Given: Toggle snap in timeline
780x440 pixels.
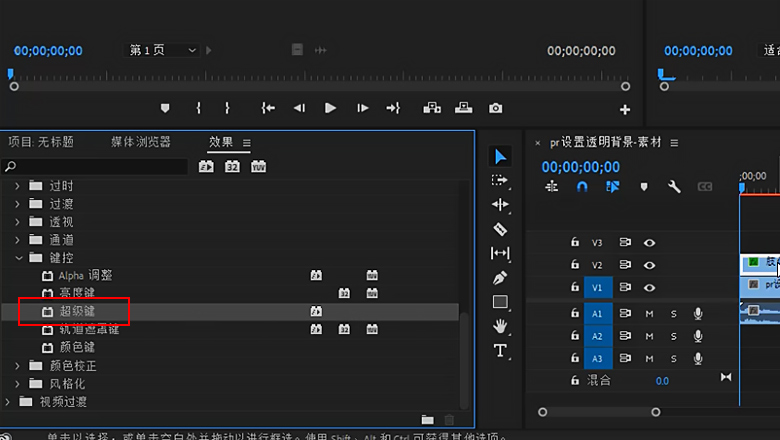Looking at the screenshot, I should pyautogui.click(x=582, y=187).
